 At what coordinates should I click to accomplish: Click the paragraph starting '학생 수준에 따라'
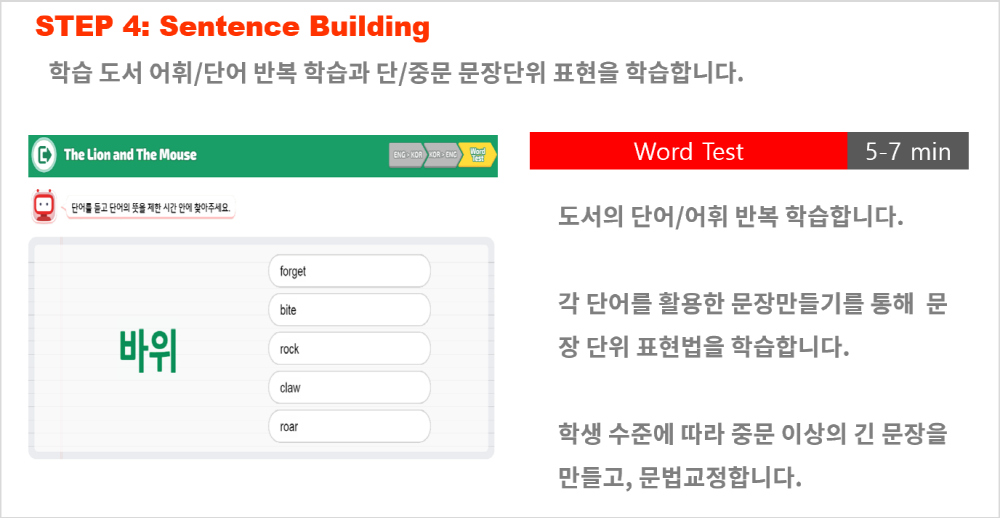753,455
